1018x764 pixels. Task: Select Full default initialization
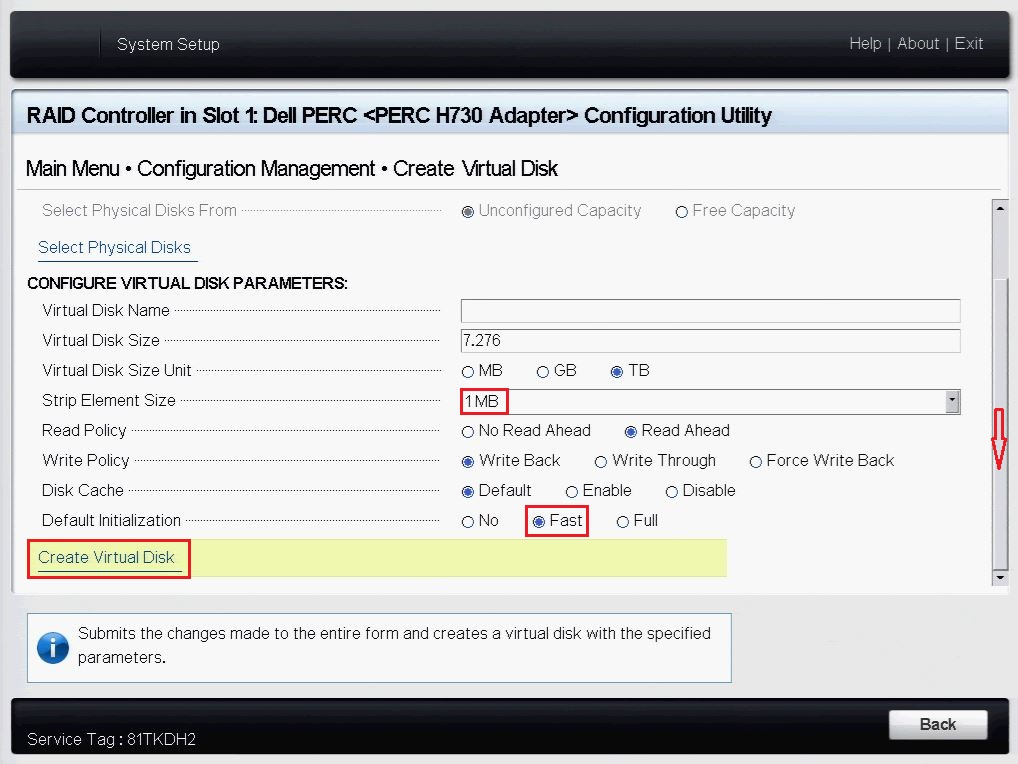[621, 520]
